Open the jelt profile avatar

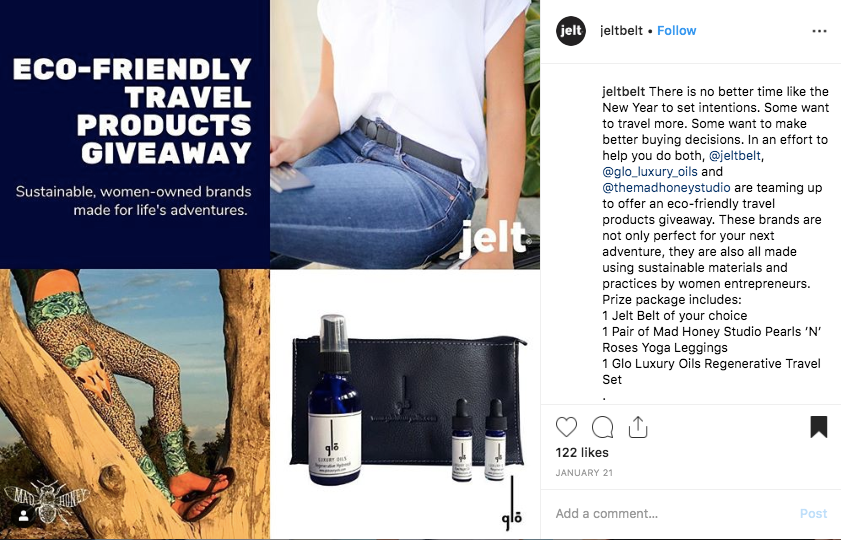coord(571,31)
